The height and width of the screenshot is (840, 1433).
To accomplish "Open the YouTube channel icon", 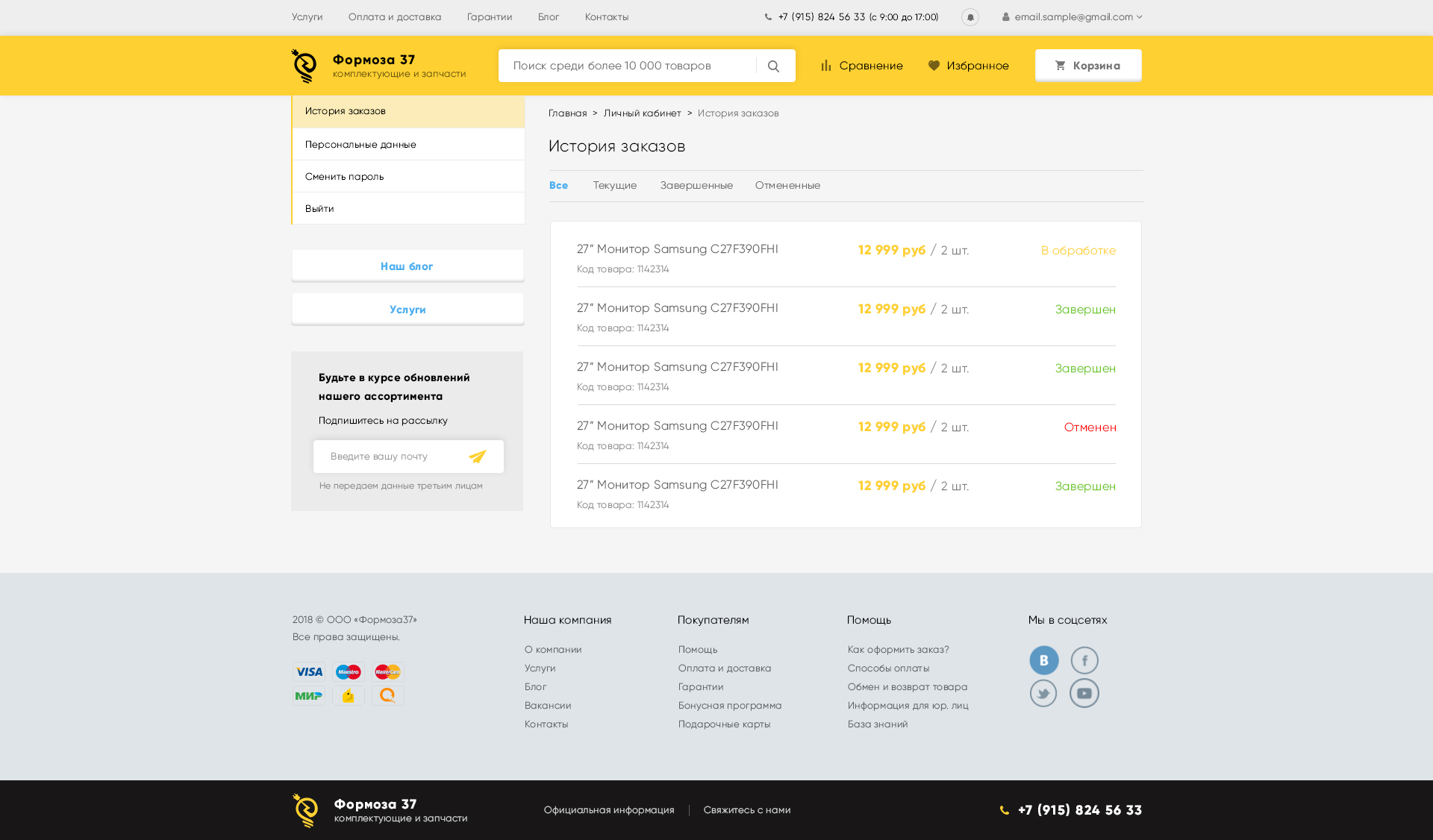I will [x=1084, y=693].
